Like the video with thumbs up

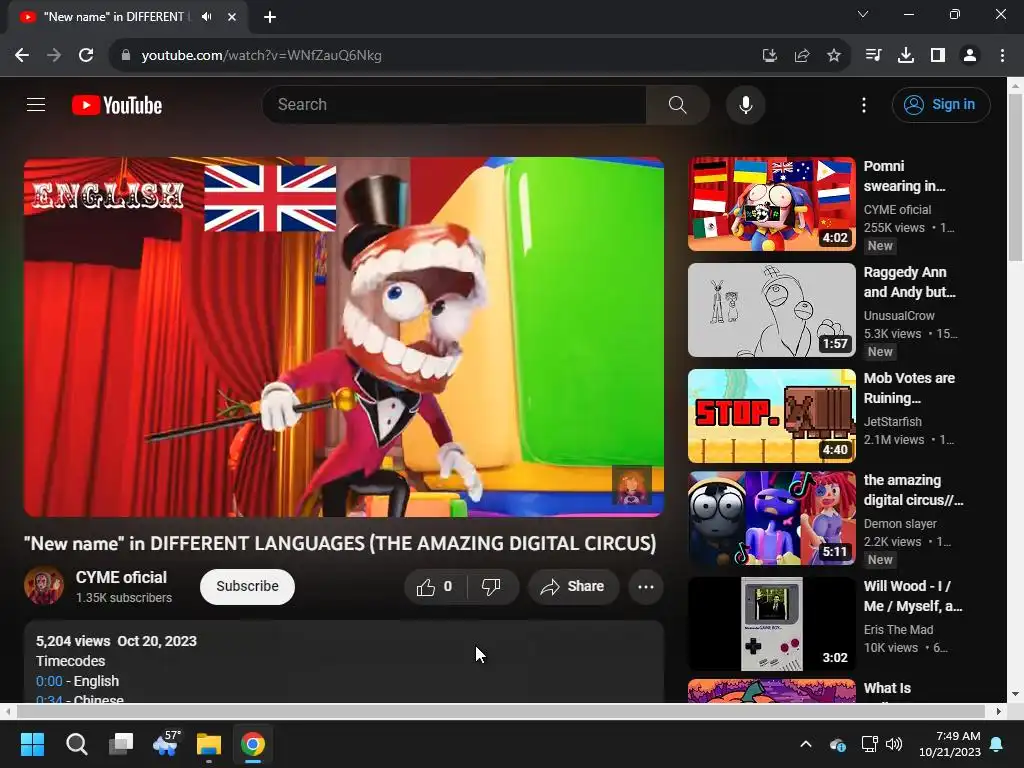pos(435,586)
